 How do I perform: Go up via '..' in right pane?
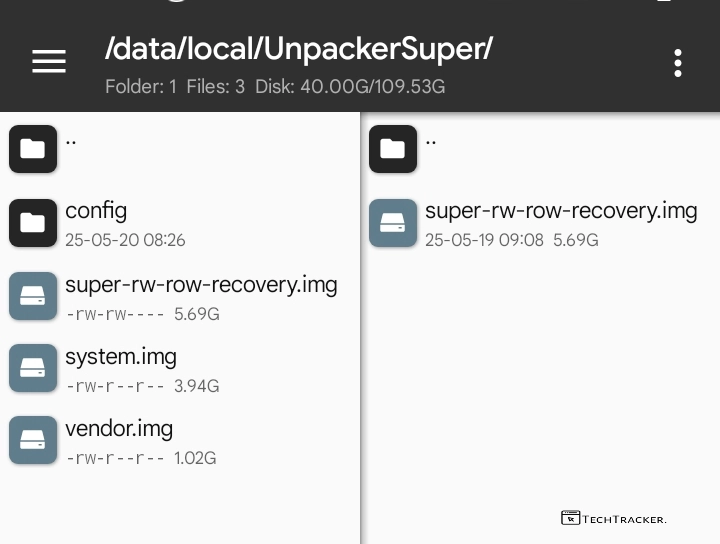pos(431,139)
